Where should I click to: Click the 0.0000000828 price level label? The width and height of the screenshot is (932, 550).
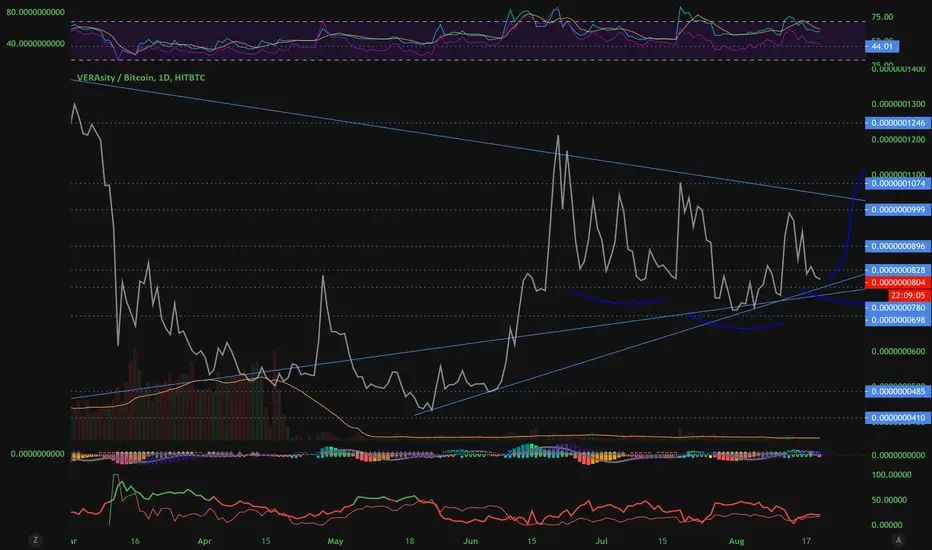point(898,270)
